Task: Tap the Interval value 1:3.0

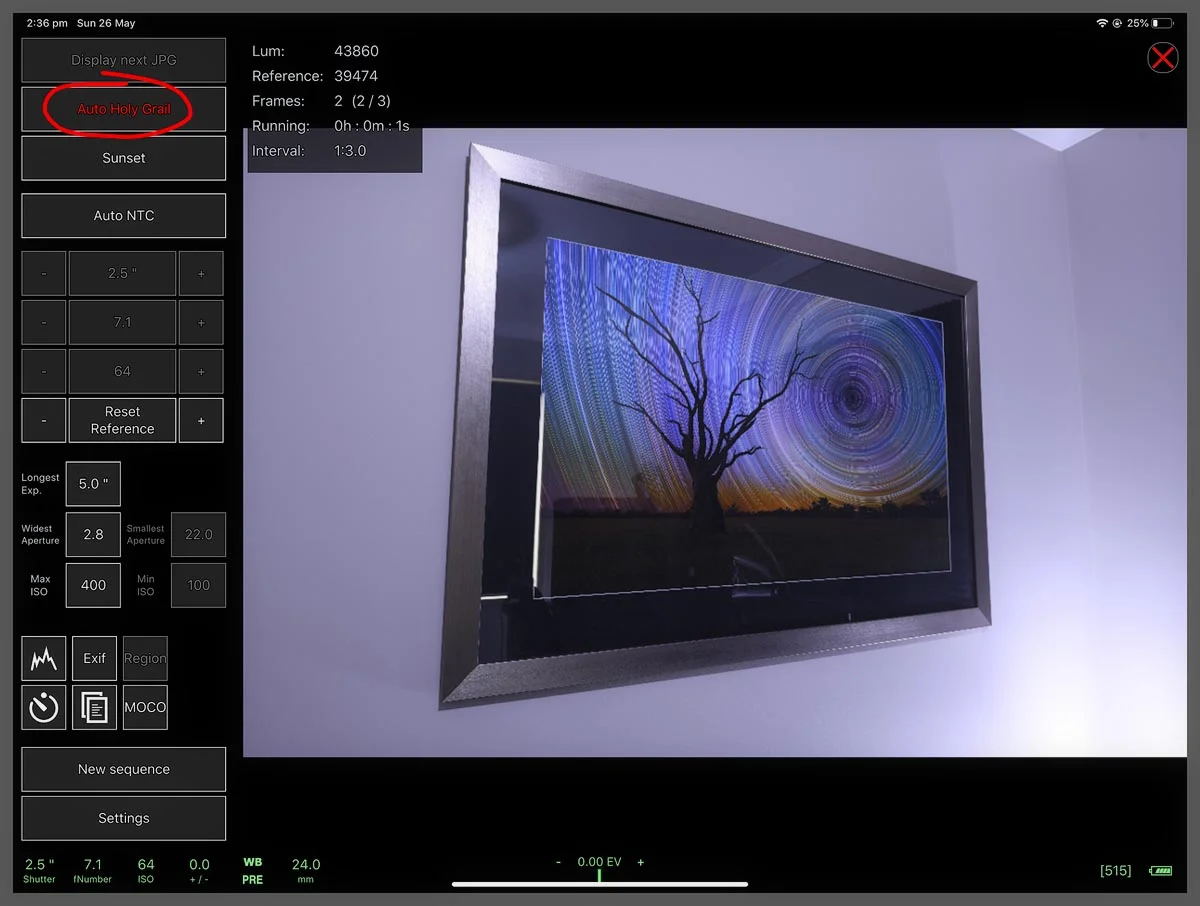Action: (350, 151)
